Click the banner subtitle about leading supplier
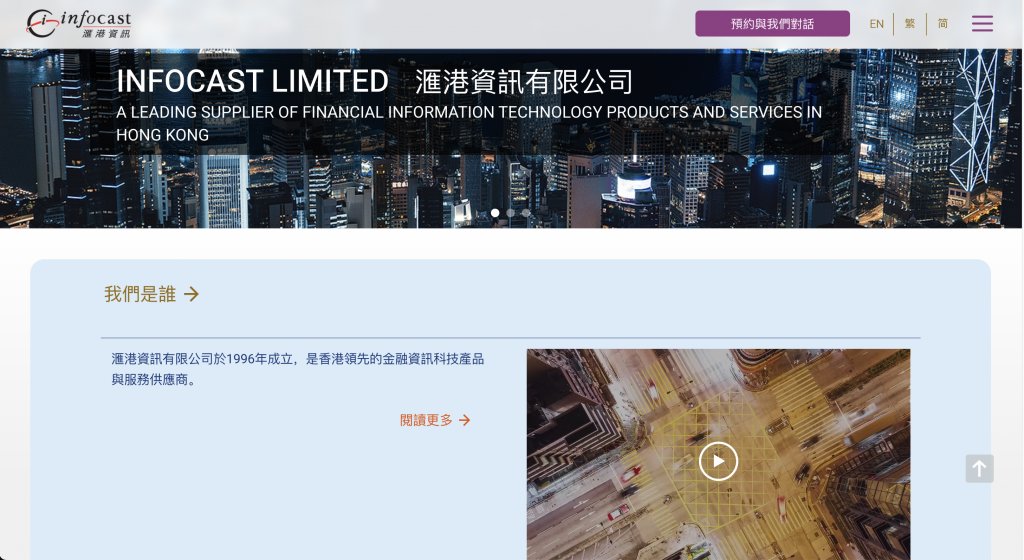Viewport: 1024px width, 560px height. pos(469,123)
